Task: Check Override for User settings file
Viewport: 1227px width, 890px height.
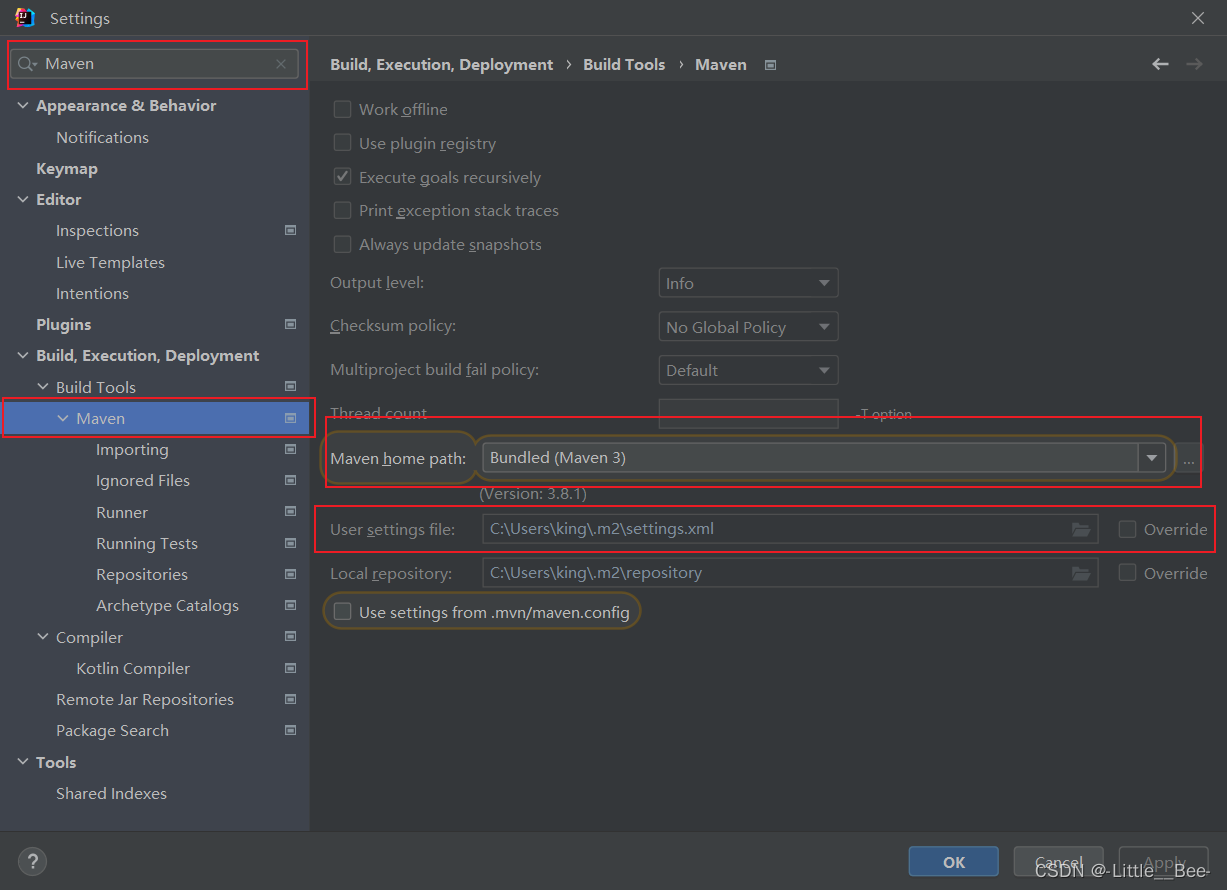Action: (1127, 530)
